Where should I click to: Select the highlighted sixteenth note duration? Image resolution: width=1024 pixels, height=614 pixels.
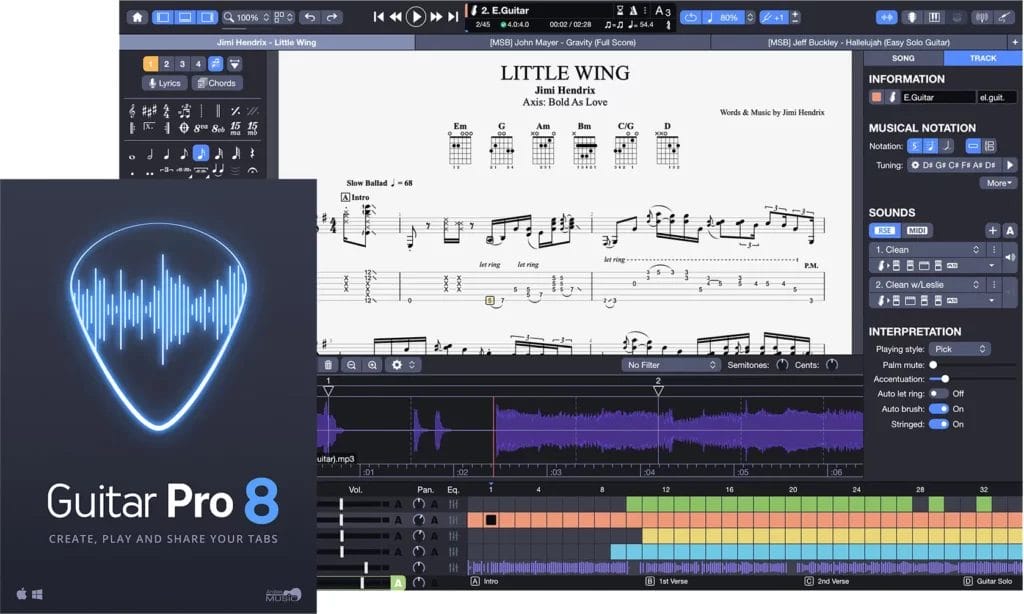(201, 153)
